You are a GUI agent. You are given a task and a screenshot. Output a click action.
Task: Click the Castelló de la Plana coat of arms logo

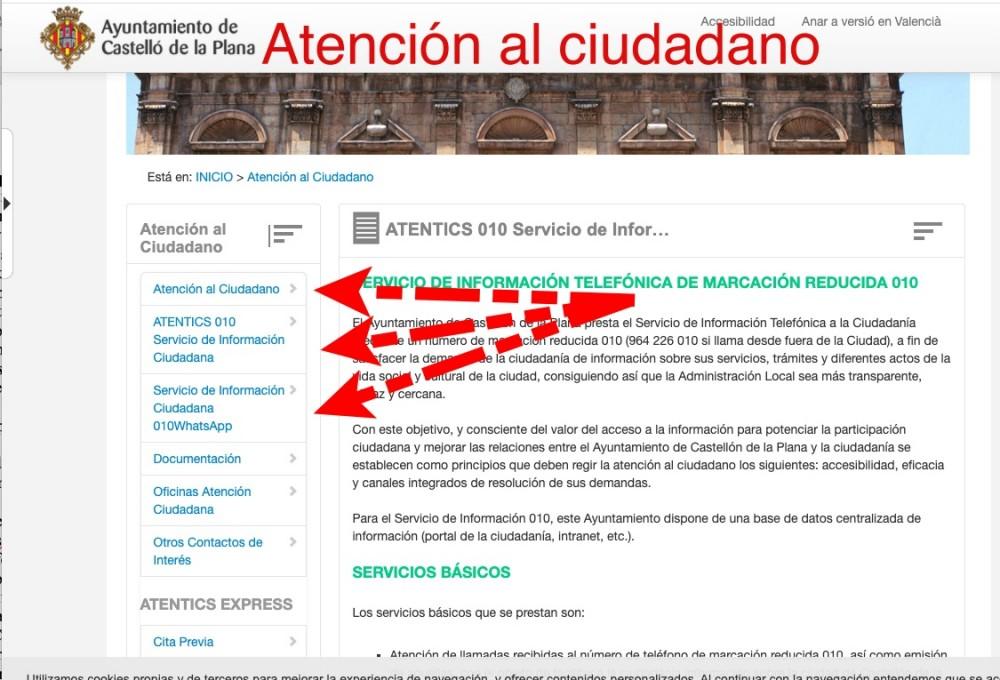click(67, 37)
